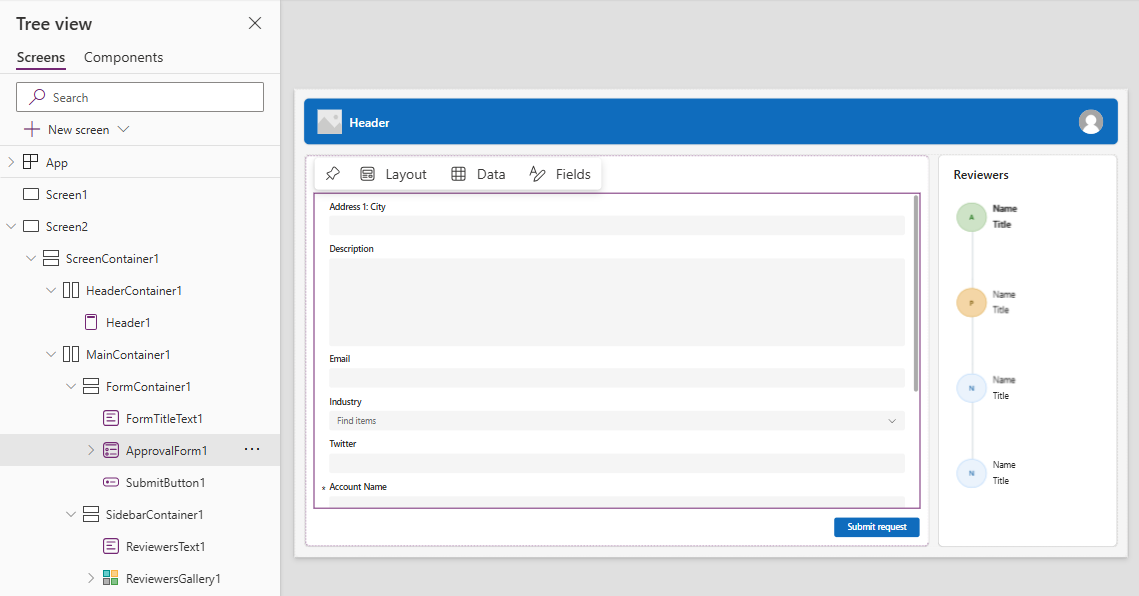Click the Description text area
Image resolution: width=1139 pixels, height=596 pixels.
[617, 302]
